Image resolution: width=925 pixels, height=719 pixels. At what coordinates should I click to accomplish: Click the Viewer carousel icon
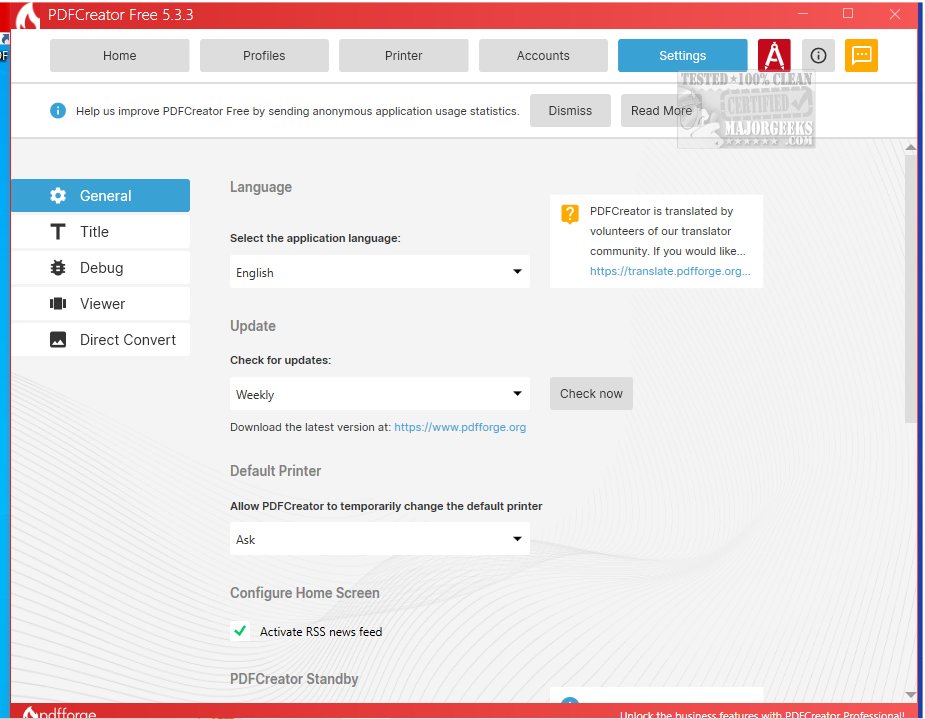point(58,304)
